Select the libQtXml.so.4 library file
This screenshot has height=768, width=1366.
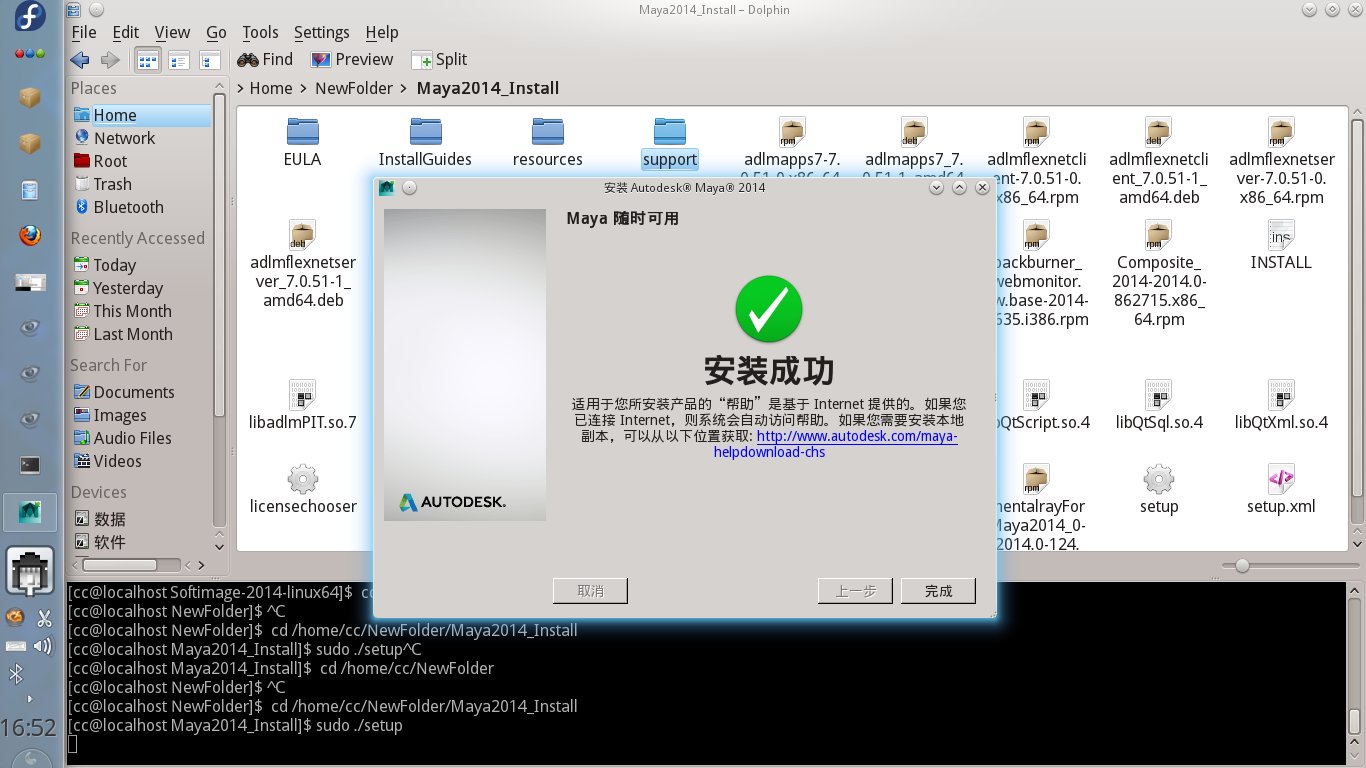(x=1281, y=404)
